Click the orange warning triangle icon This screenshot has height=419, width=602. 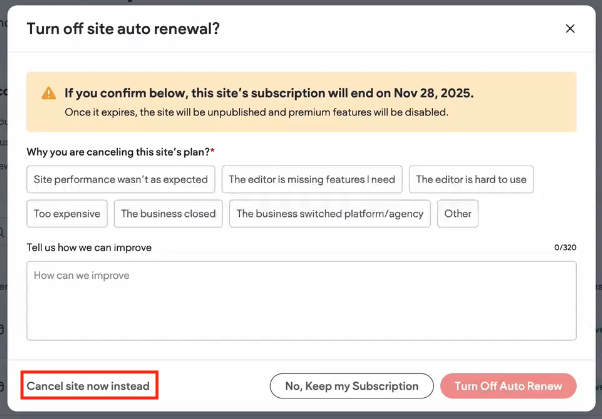(48, 93)
